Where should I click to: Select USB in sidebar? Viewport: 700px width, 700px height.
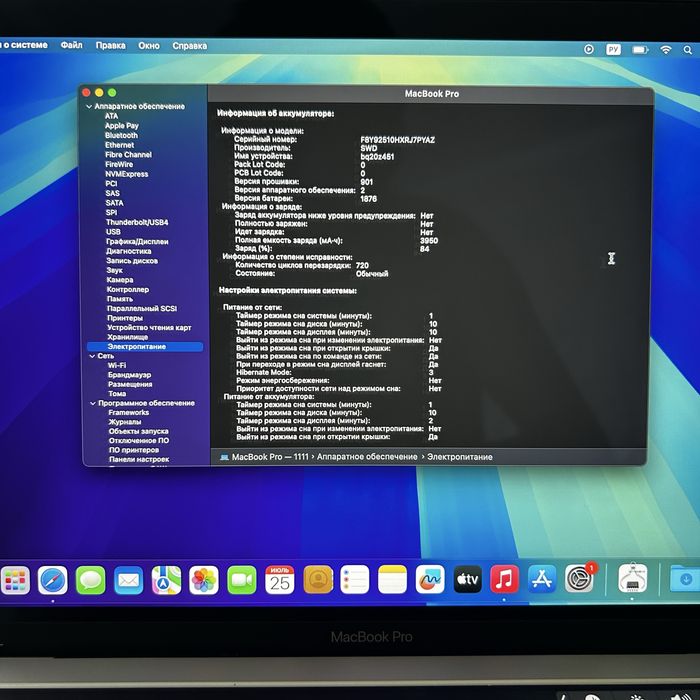[x=113, y=232]
